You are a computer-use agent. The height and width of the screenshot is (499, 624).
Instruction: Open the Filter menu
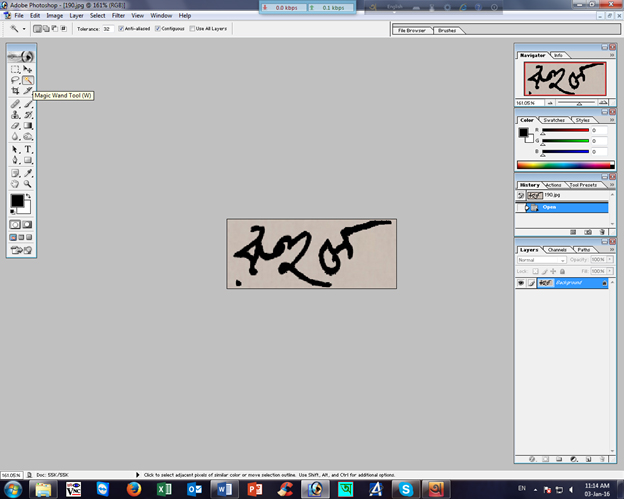(x=118, y=16)
